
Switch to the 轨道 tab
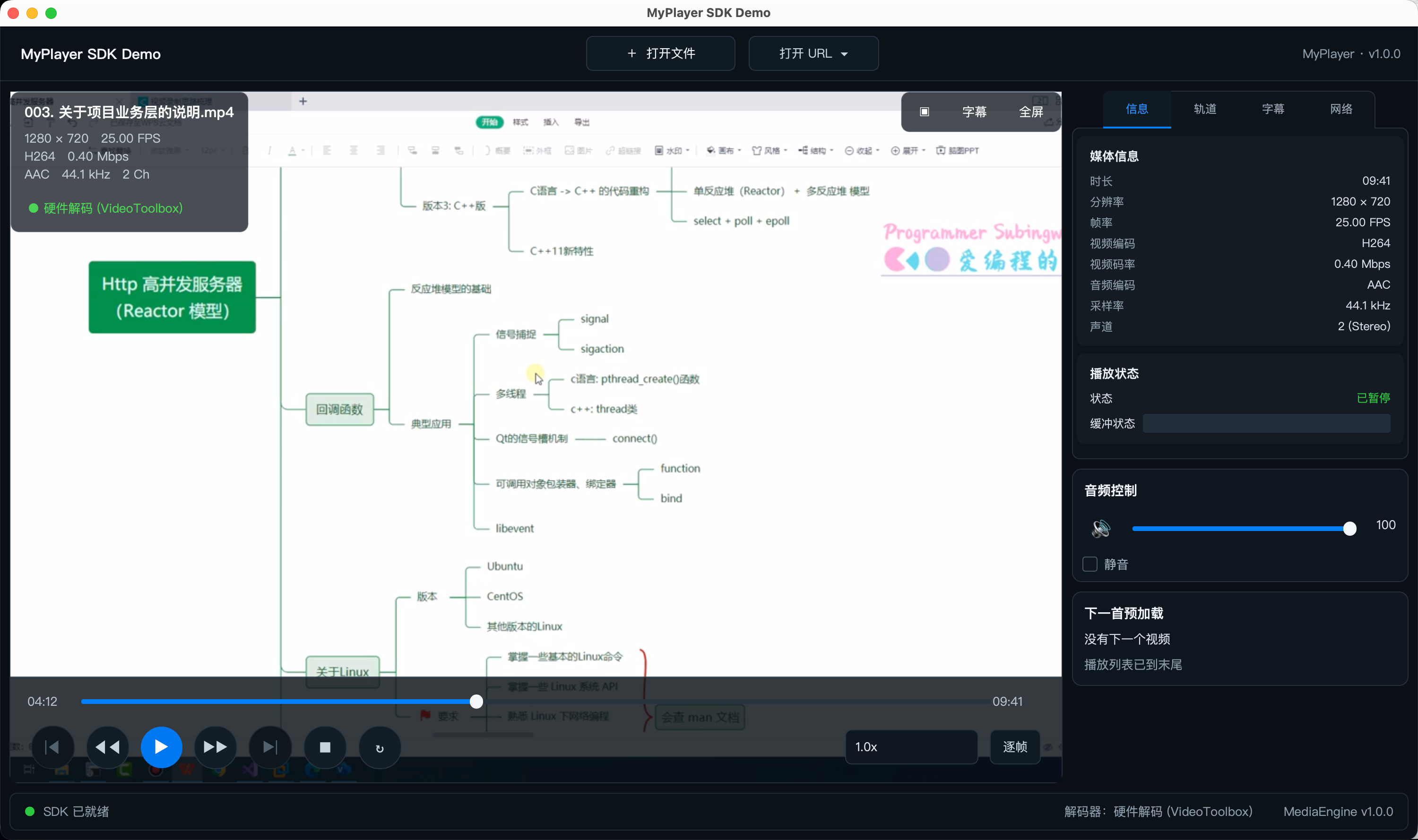click(1204, 109)
